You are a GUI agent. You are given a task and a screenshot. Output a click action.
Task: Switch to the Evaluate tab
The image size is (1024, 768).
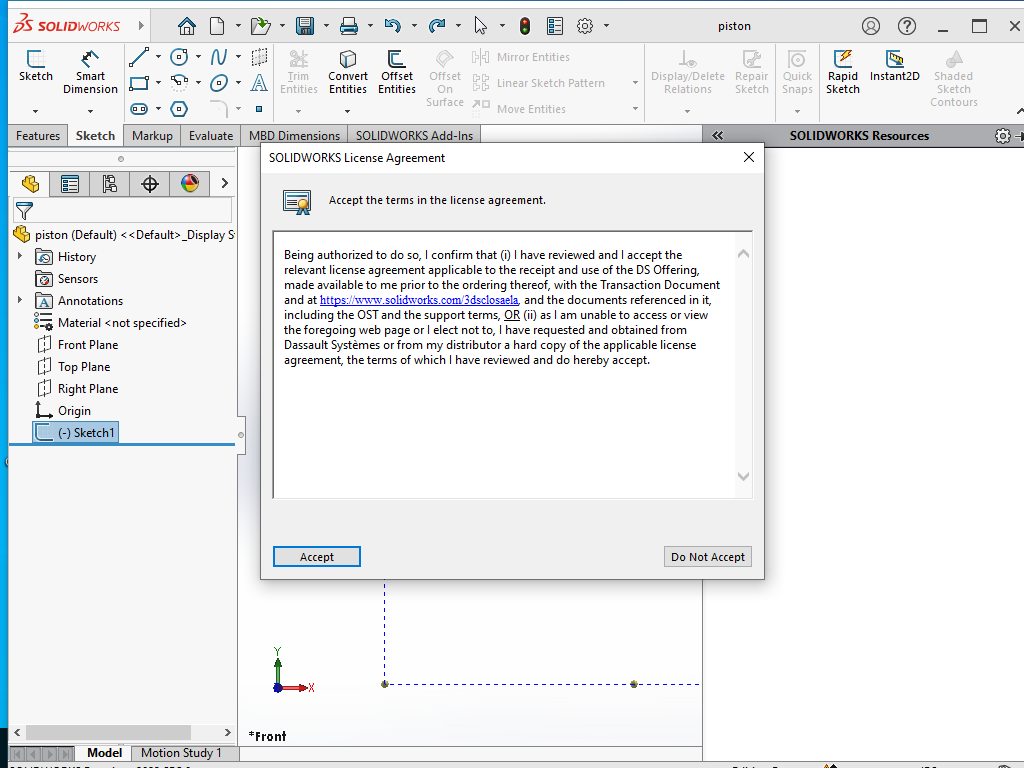210,136
